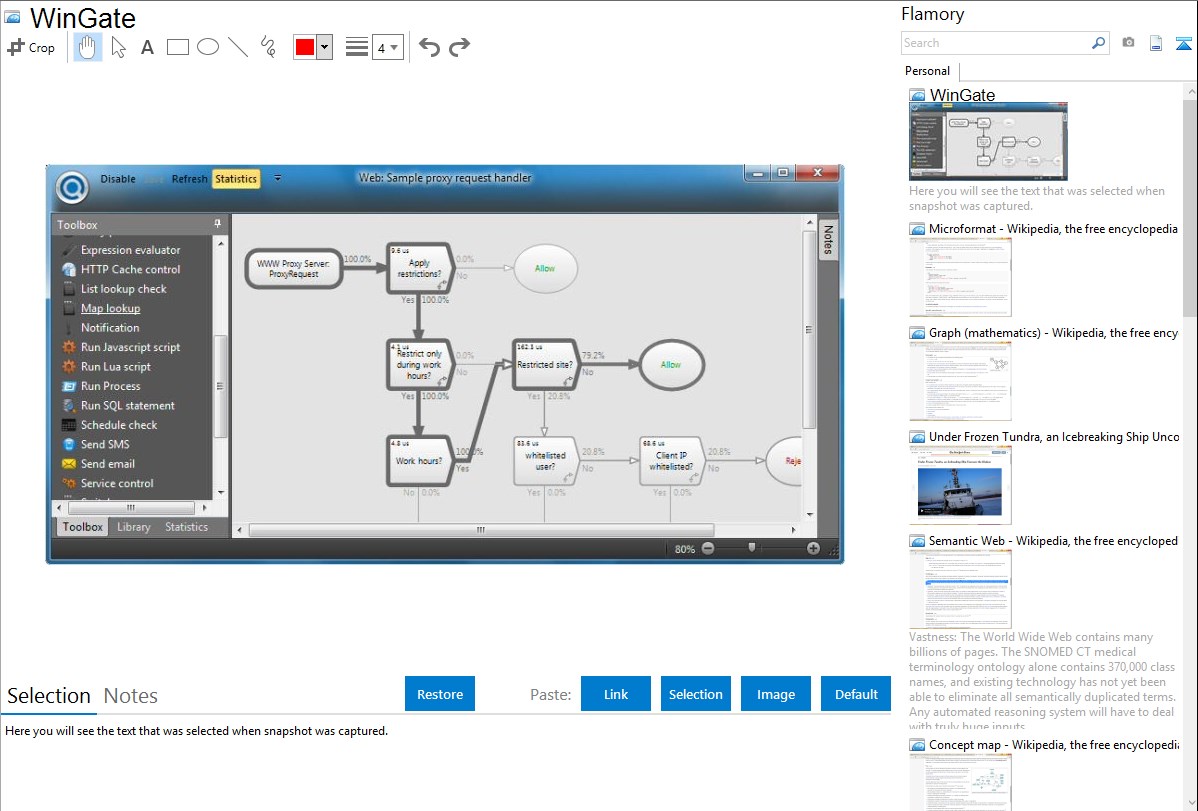Switch to the Notes tab
The image size is (1198, 811).
click(x=131, y=696)
